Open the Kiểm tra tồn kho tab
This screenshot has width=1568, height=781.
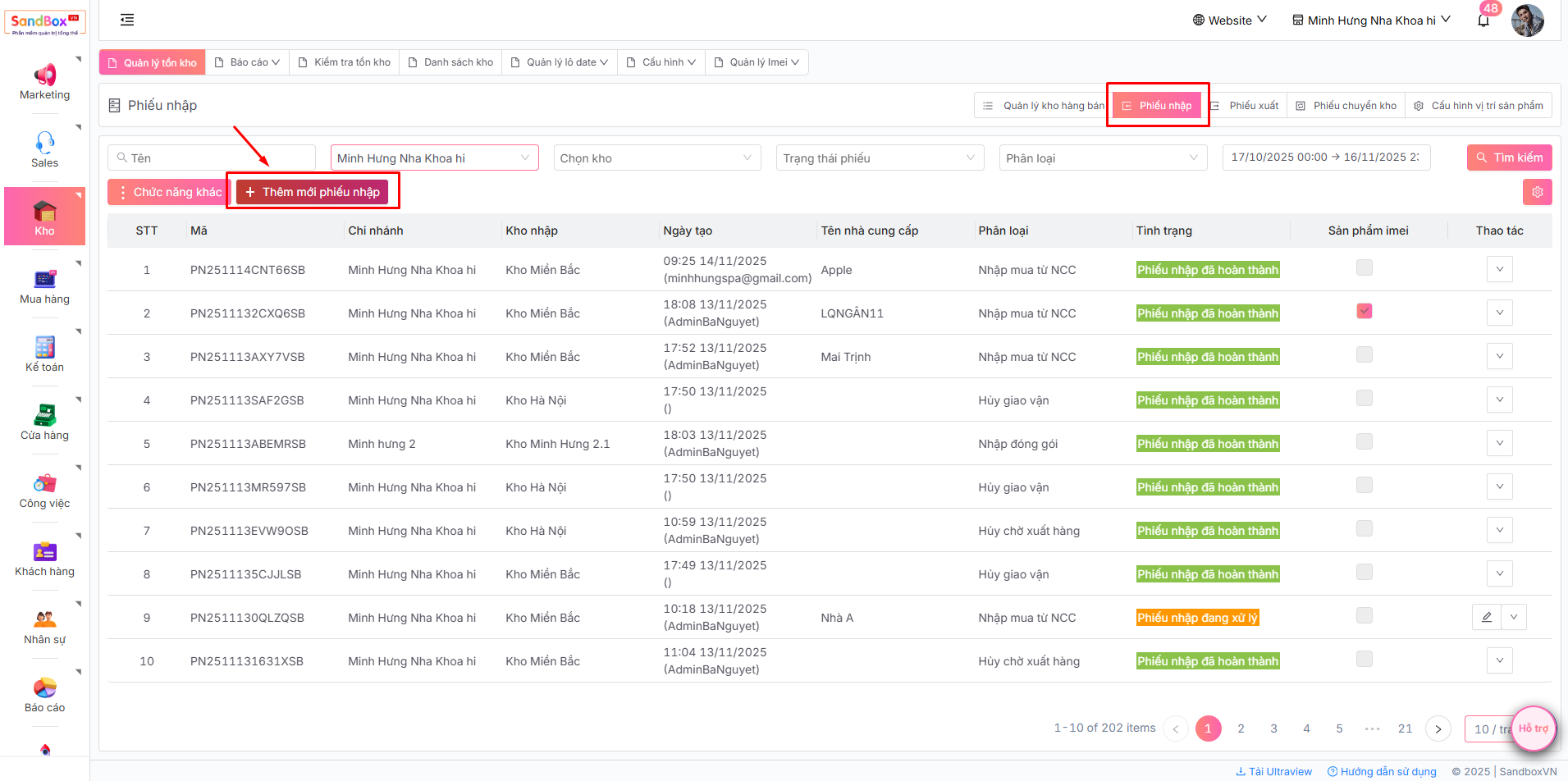click(x=345, y=62)
